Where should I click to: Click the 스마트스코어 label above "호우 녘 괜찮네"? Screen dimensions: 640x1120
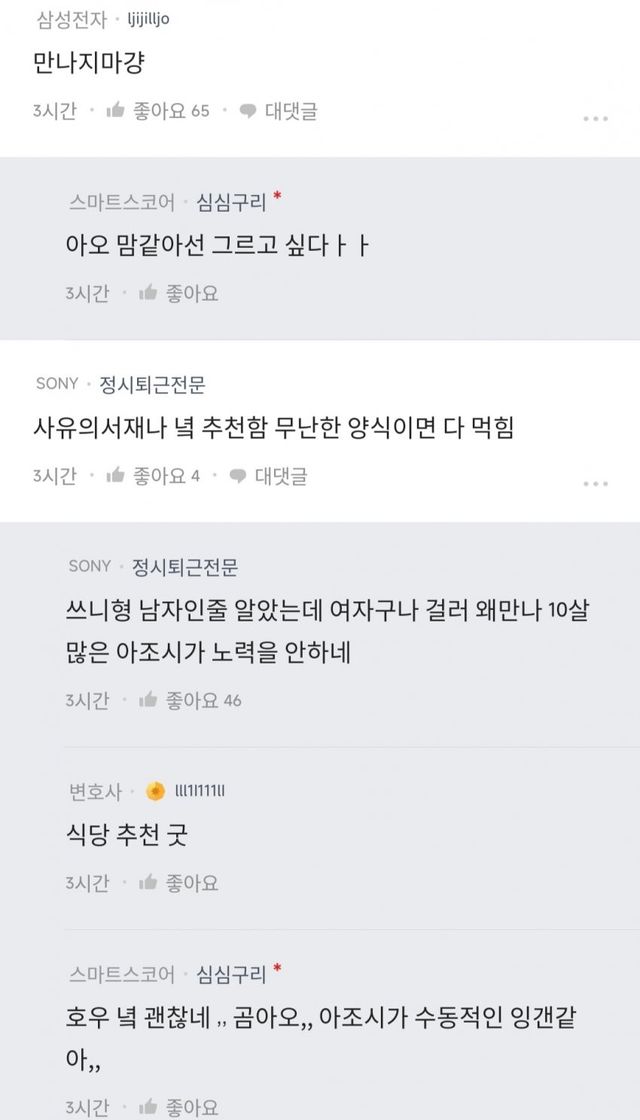[x=122, y=973]
